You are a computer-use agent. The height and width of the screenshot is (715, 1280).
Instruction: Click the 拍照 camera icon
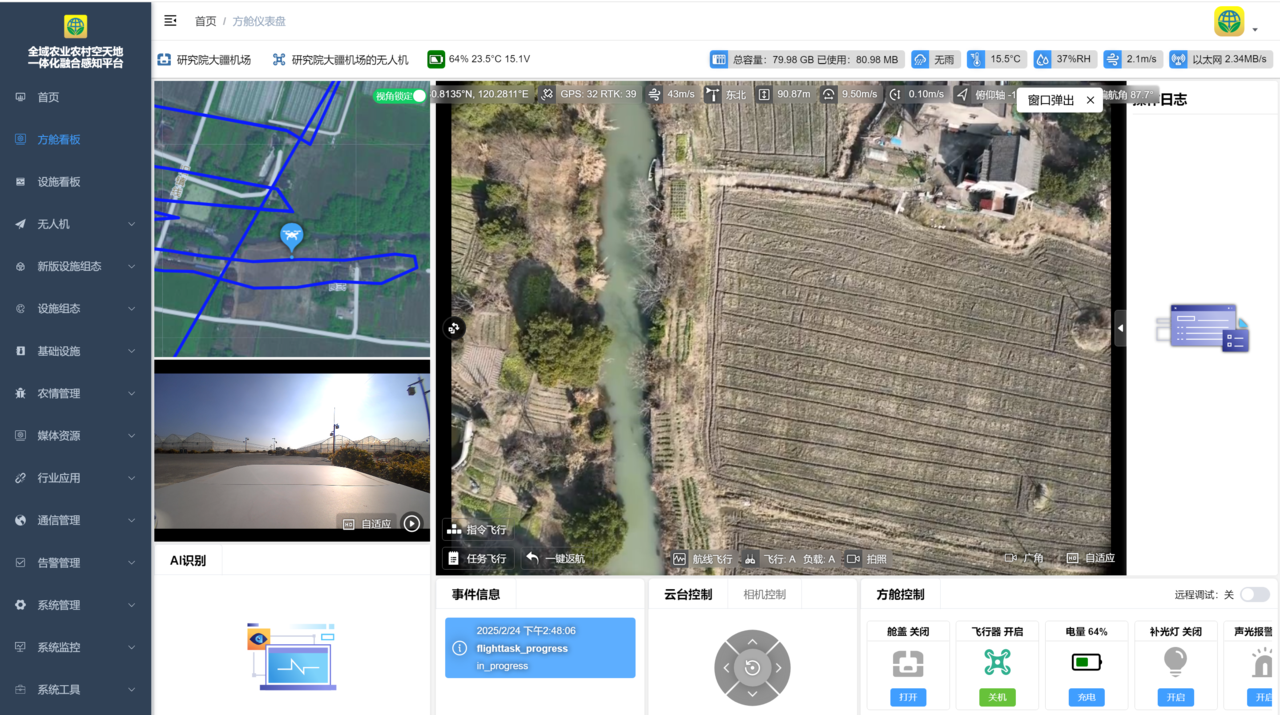[853, 559]
